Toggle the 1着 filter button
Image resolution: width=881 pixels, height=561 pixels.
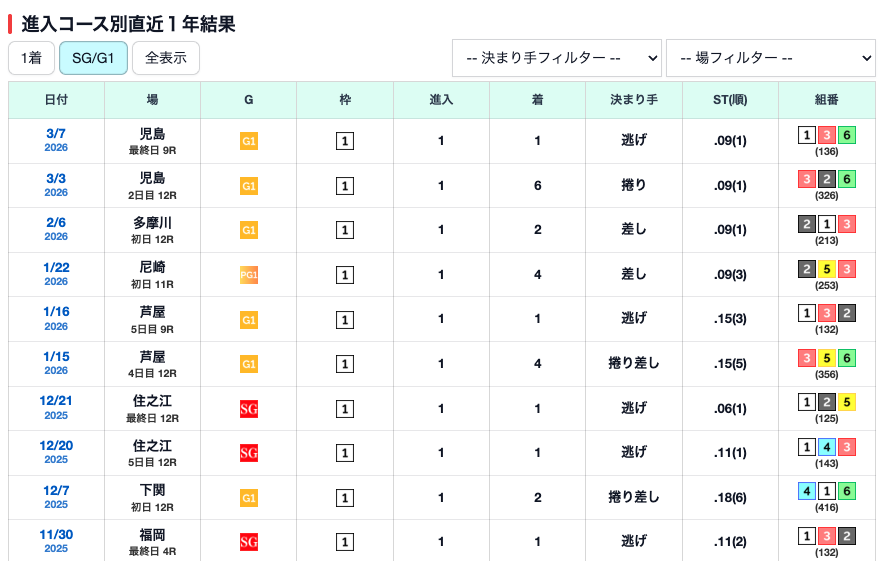[x=32, y=58]
